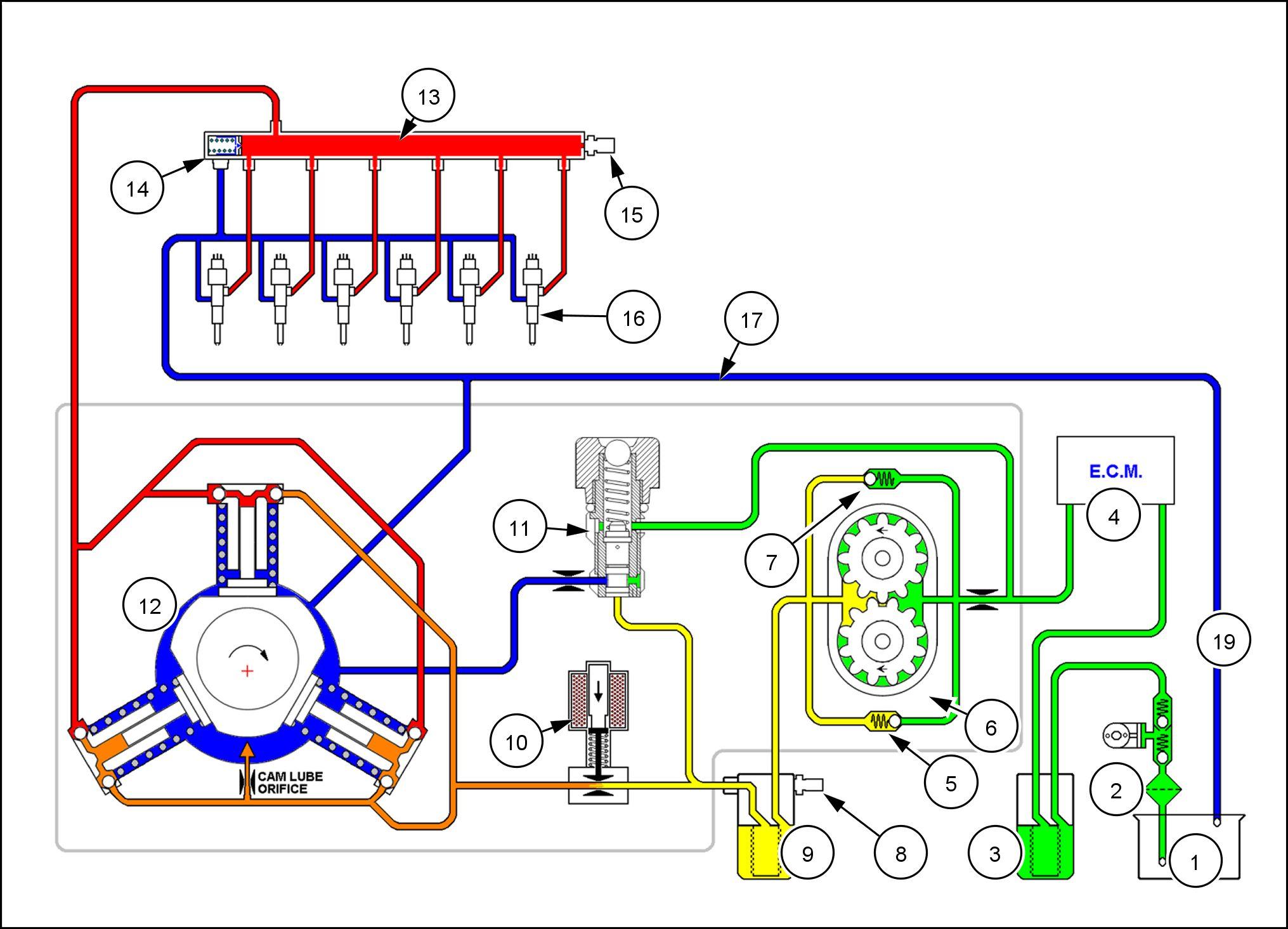Click callout circle number 1
This screenshot has width=1288, height=929.
pyautogui.click(x=1195, y=862)
